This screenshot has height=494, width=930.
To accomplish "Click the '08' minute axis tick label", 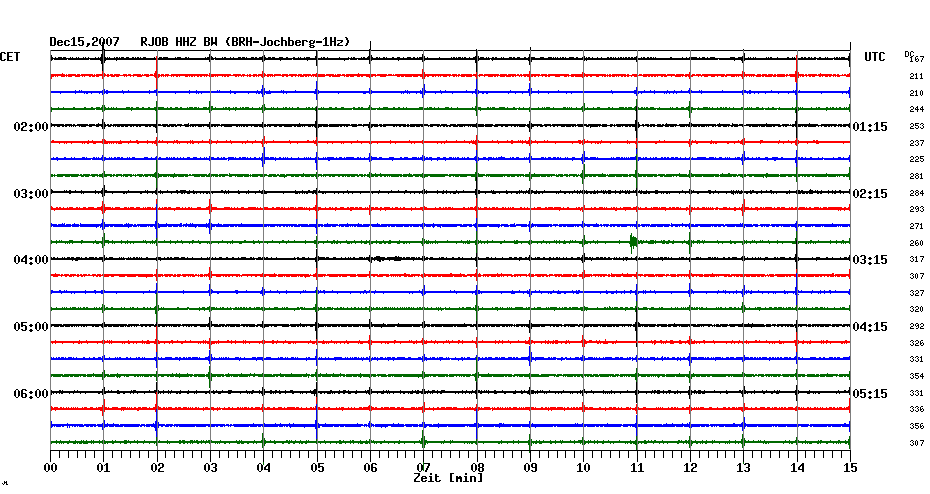I will coord(477,468).
